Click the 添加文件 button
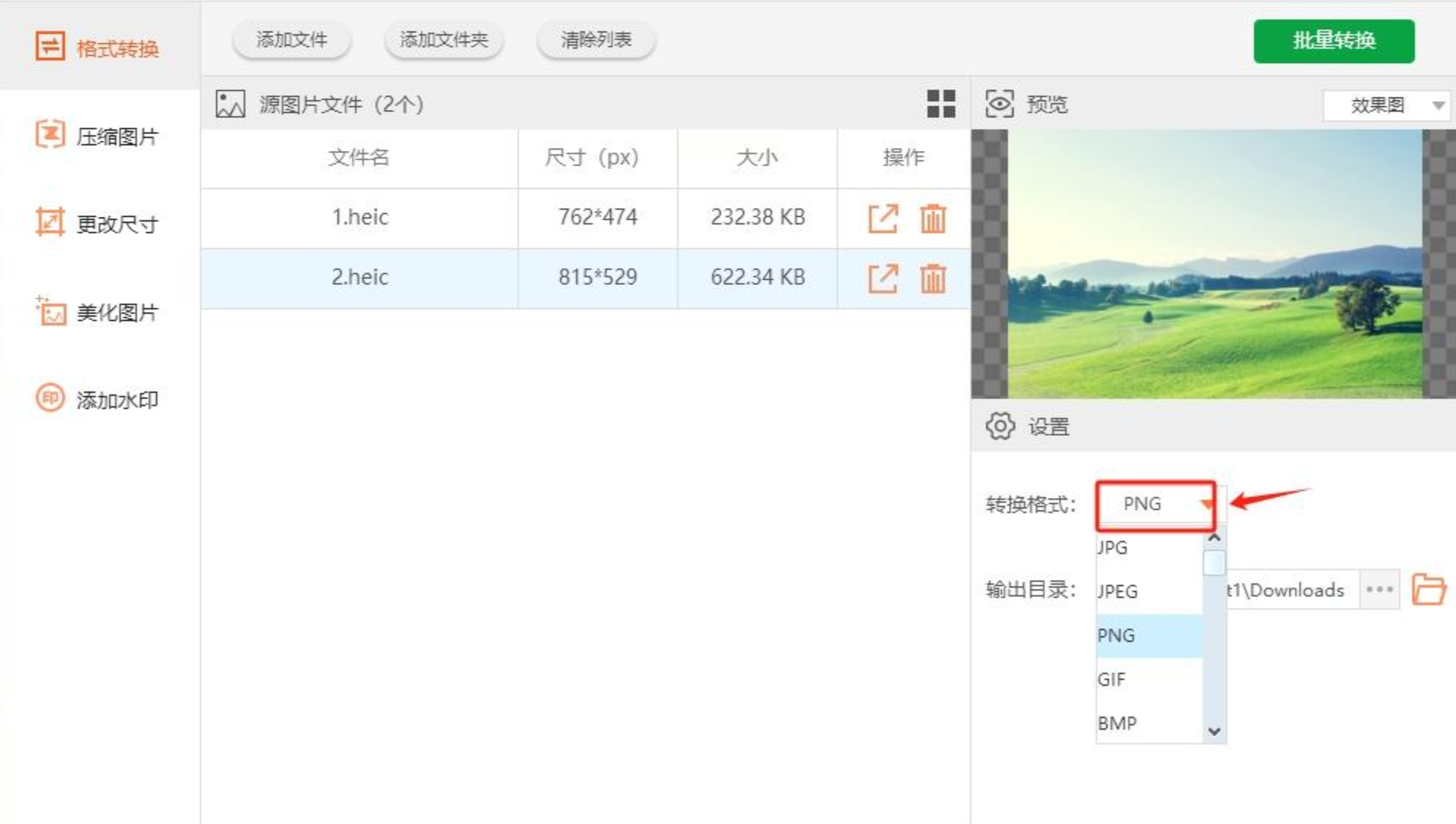Screen dimensions: 1456x824 click(291, 40)
